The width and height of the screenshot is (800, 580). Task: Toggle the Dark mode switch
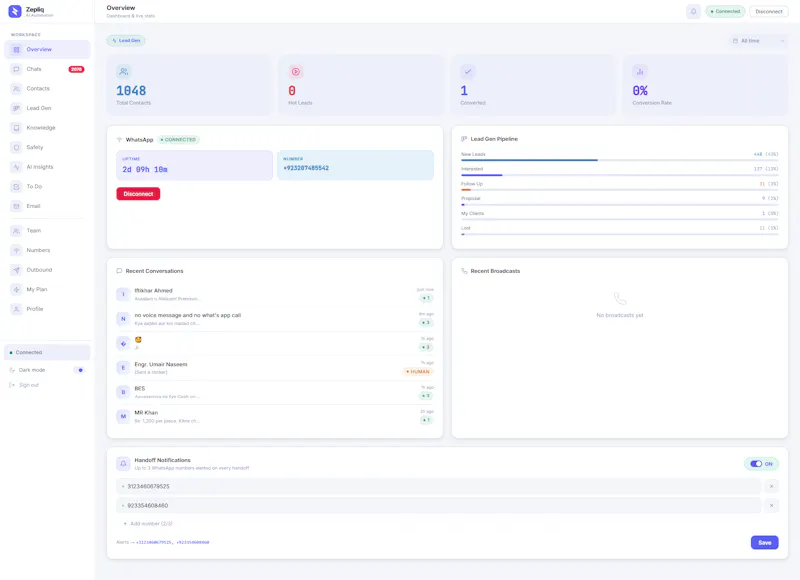tap(79, 370)
